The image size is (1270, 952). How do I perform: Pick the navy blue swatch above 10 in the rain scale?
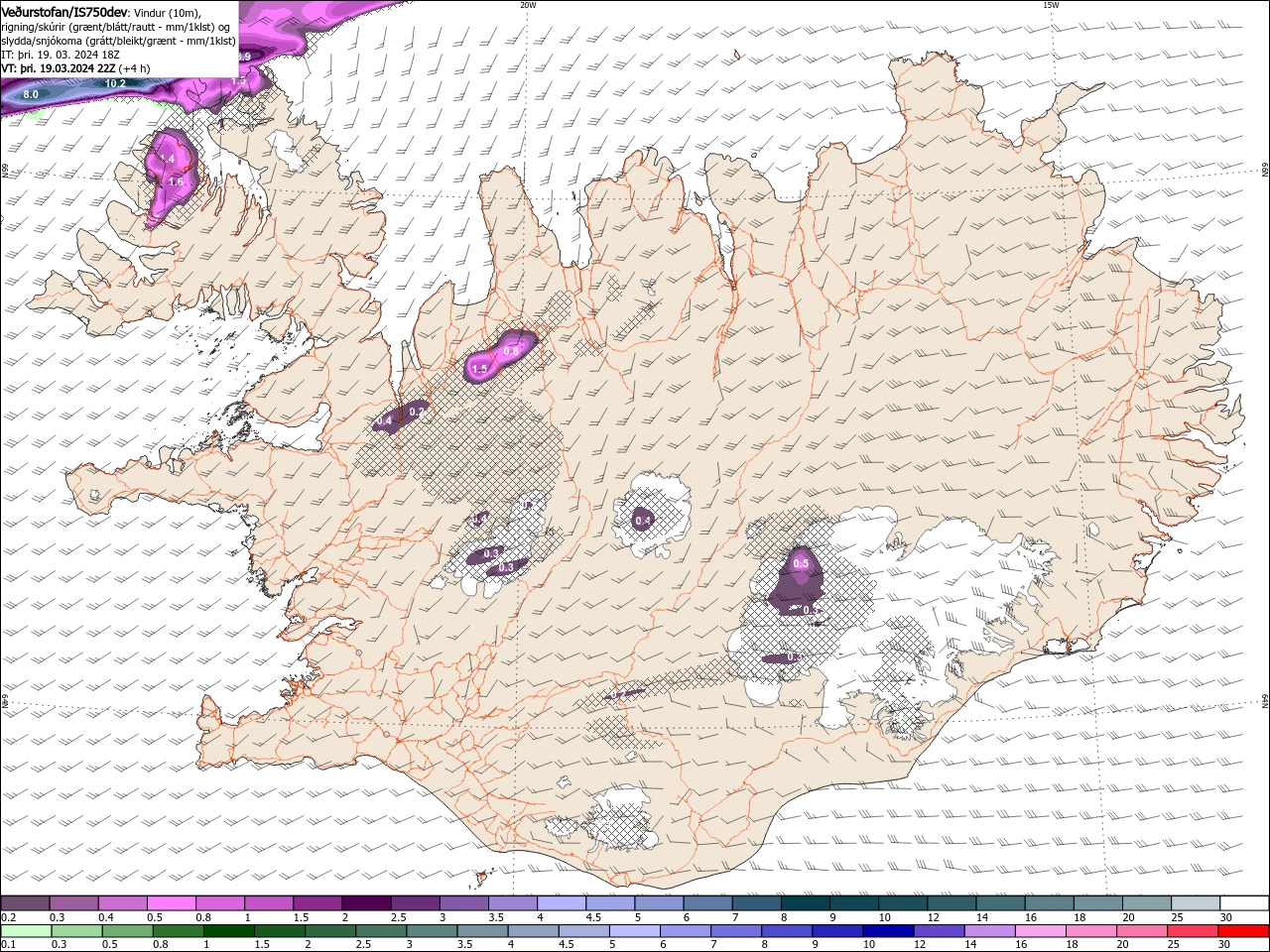coord(887,931)
